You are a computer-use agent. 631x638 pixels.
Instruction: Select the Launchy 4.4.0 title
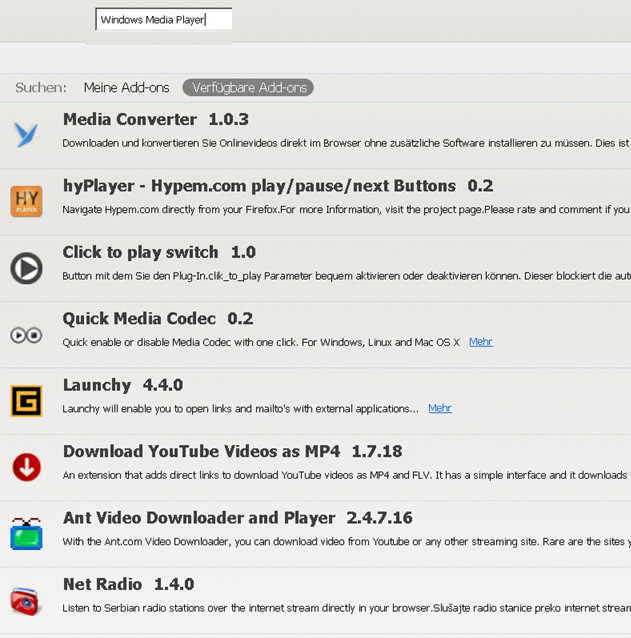(x=123, y=385)
